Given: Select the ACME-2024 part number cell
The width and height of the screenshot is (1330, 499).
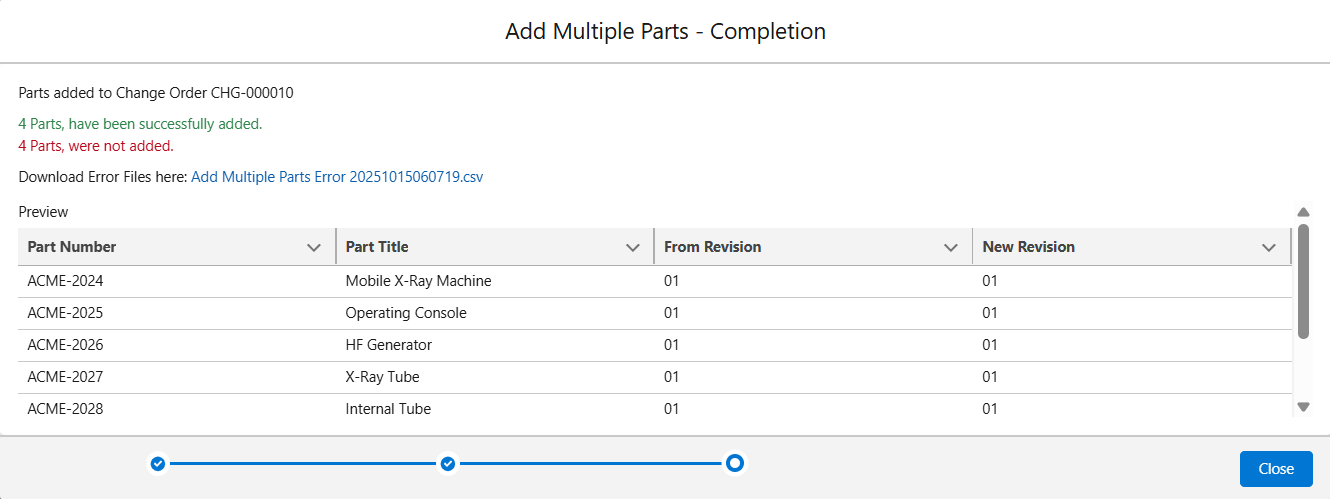Looking at the screenshot, I should click(65, 281).
